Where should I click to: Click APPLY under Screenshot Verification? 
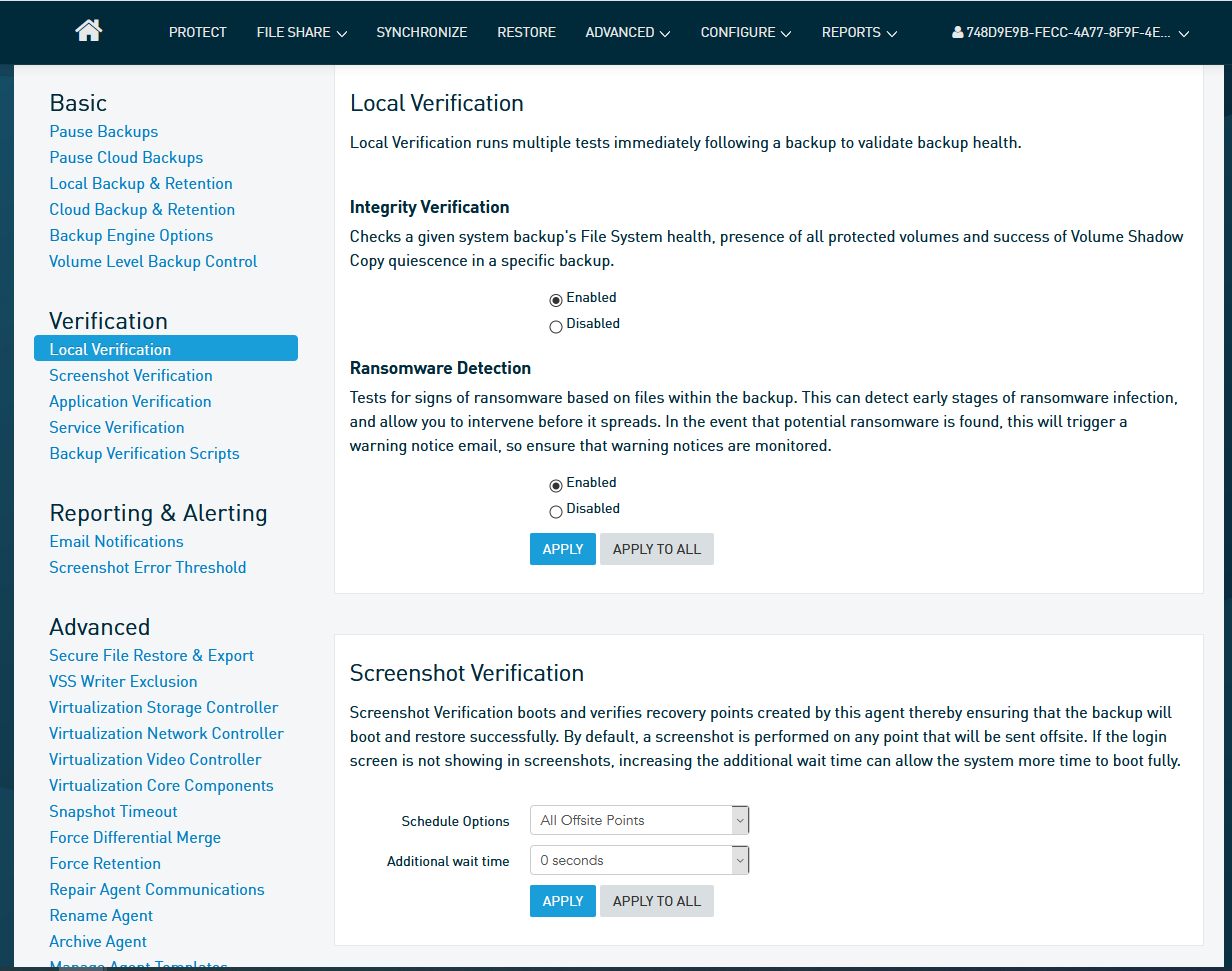tap(563, 901)
